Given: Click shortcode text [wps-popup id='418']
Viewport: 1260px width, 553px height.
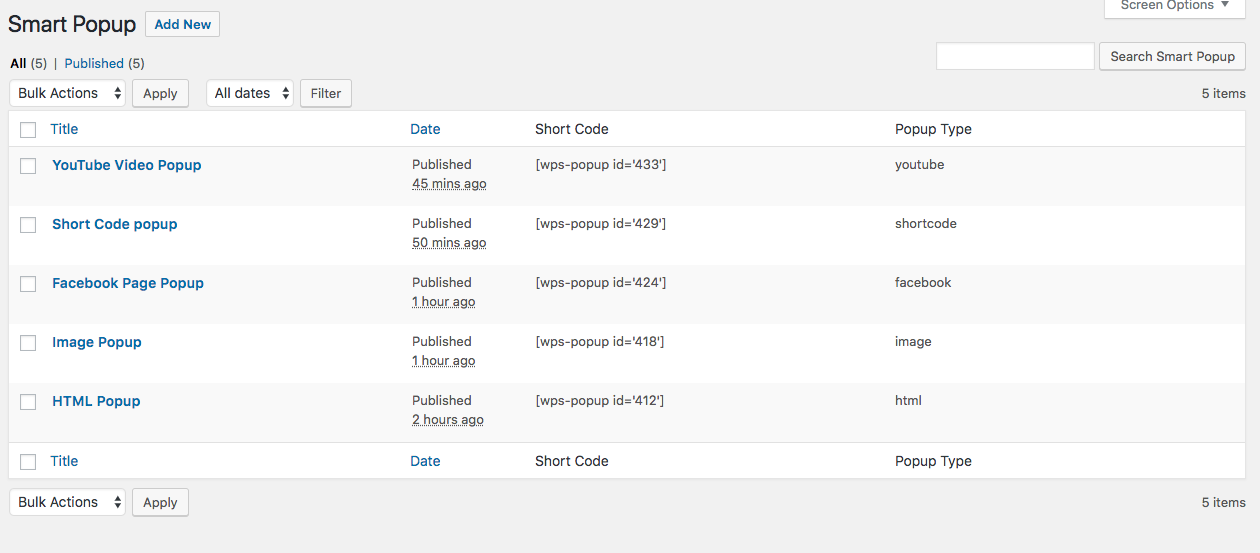Looking at the screenshot, I should pyautogui.click(x=599, y=341).
